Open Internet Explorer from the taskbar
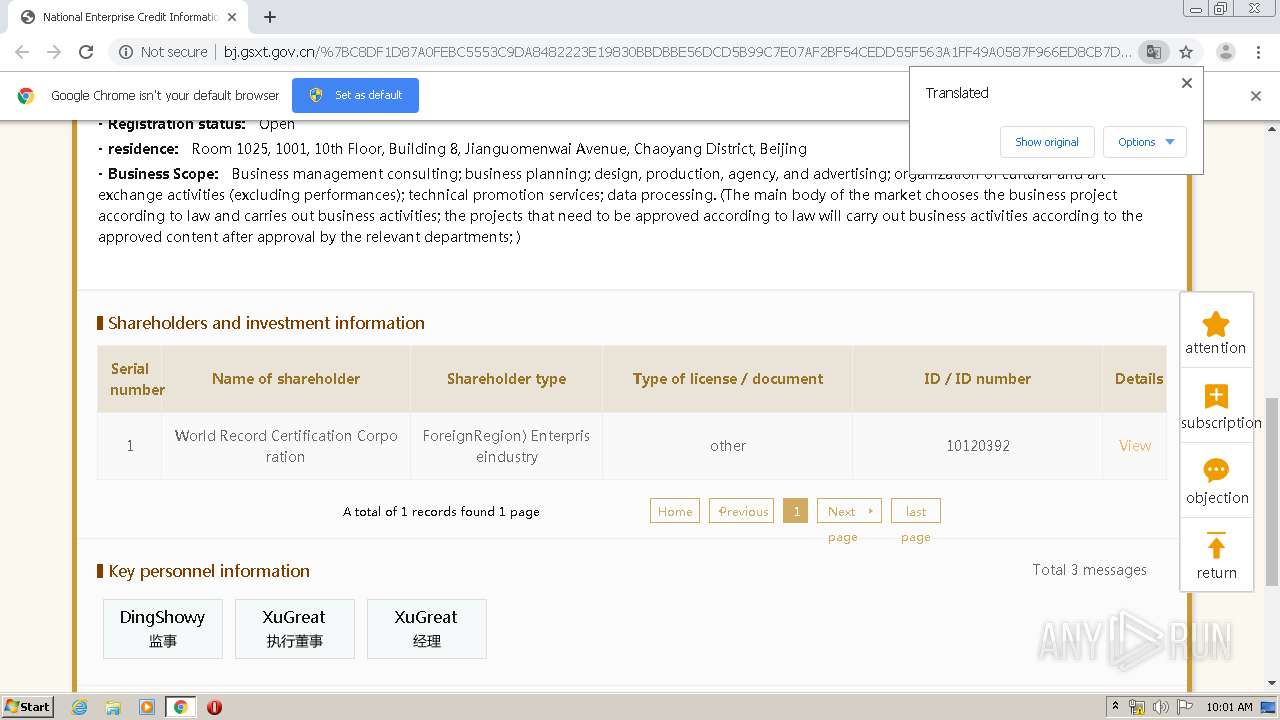Image resolution: width=1280 pixels, height=720 pixels. (x=80, y=707)
